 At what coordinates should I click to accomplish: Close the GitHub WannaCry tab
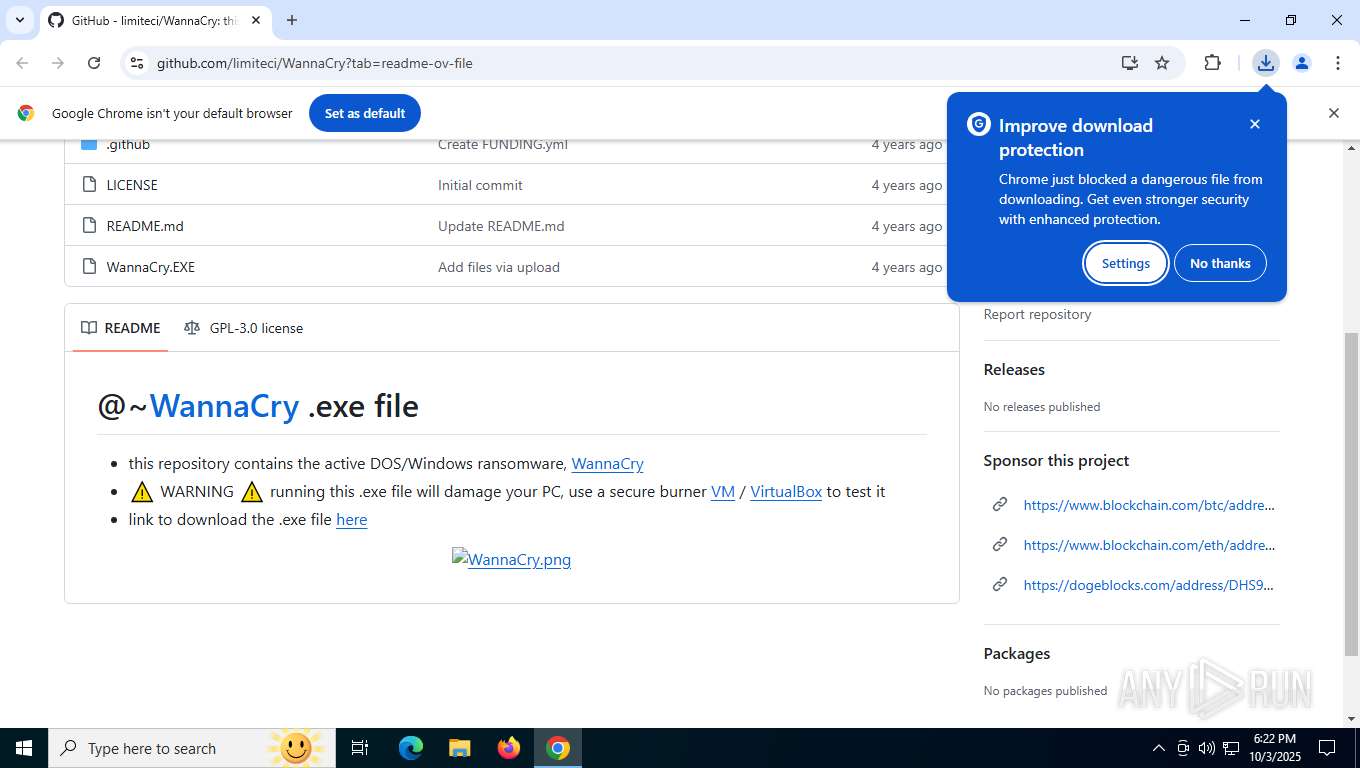(256, 20)
